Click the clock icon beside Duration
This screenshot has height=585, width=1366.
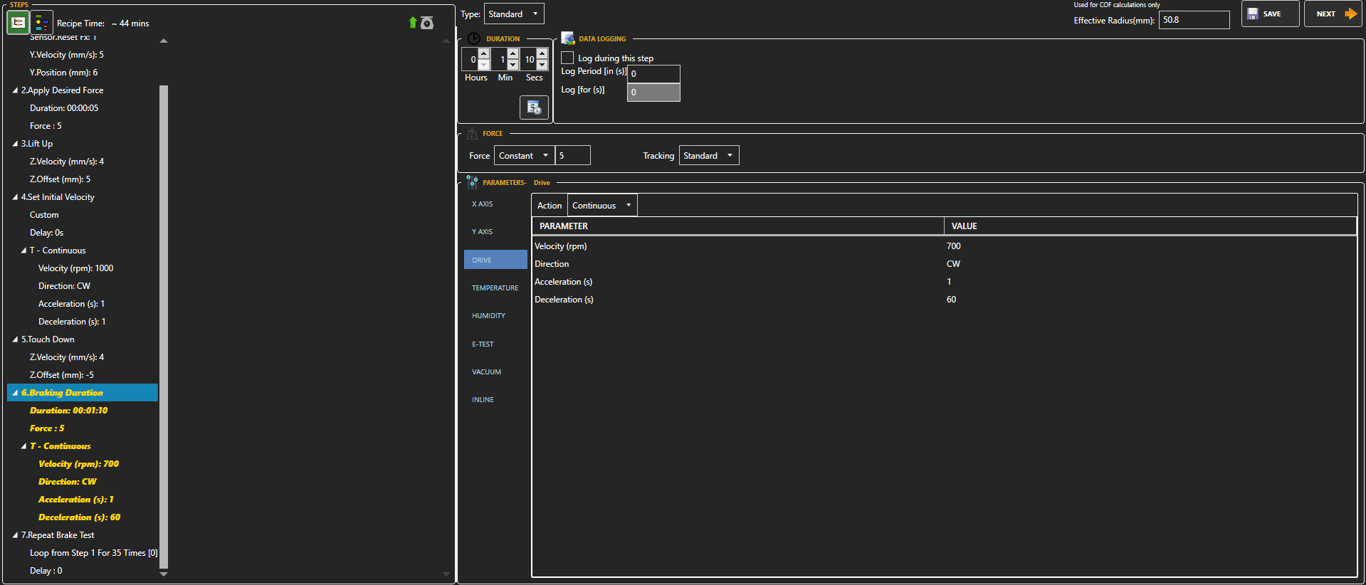(x=474, y=39)
